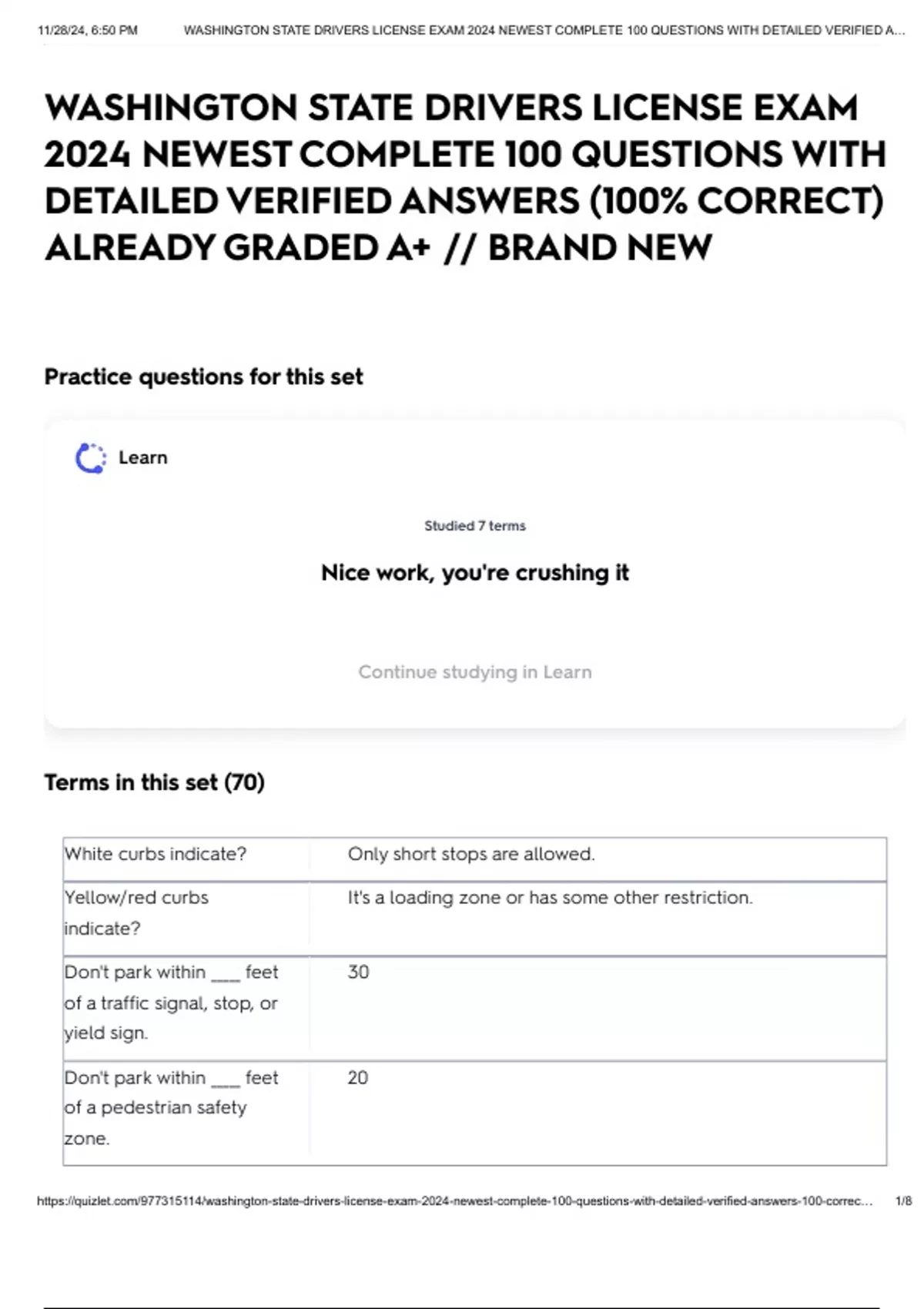Viewport: 924px width, 1309px height.
Task: Click the 1/8 page number indicator
Action: pyautogui.click(x=903, y=1200)
